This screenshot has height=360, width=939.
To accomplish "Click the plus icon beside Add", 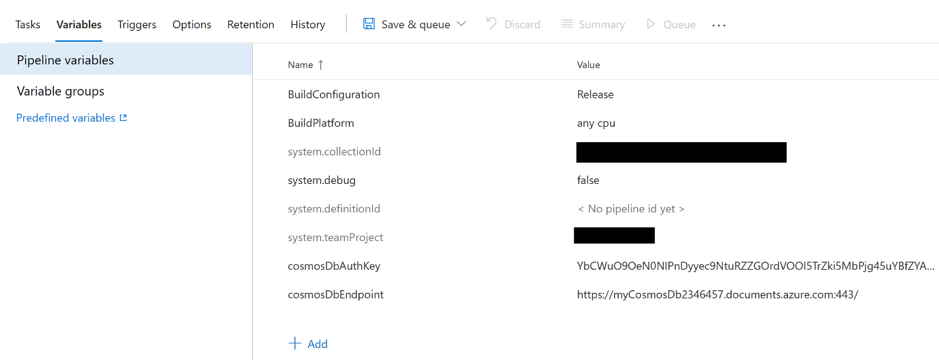I will tap(294, 343).
